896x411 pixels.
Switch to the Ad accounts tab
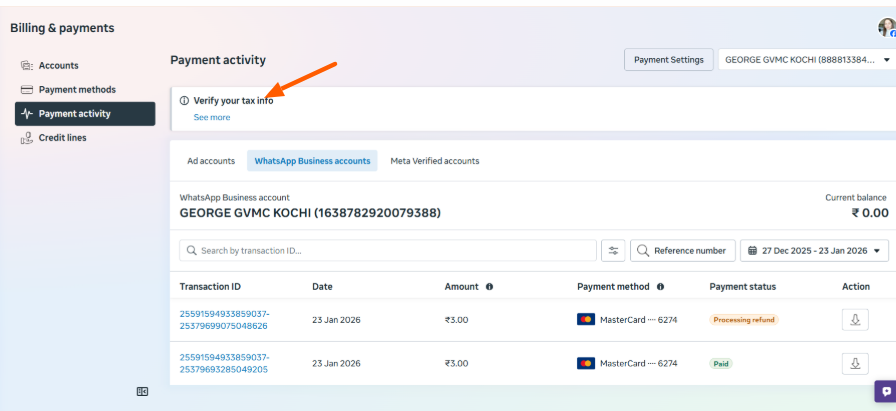211,161
